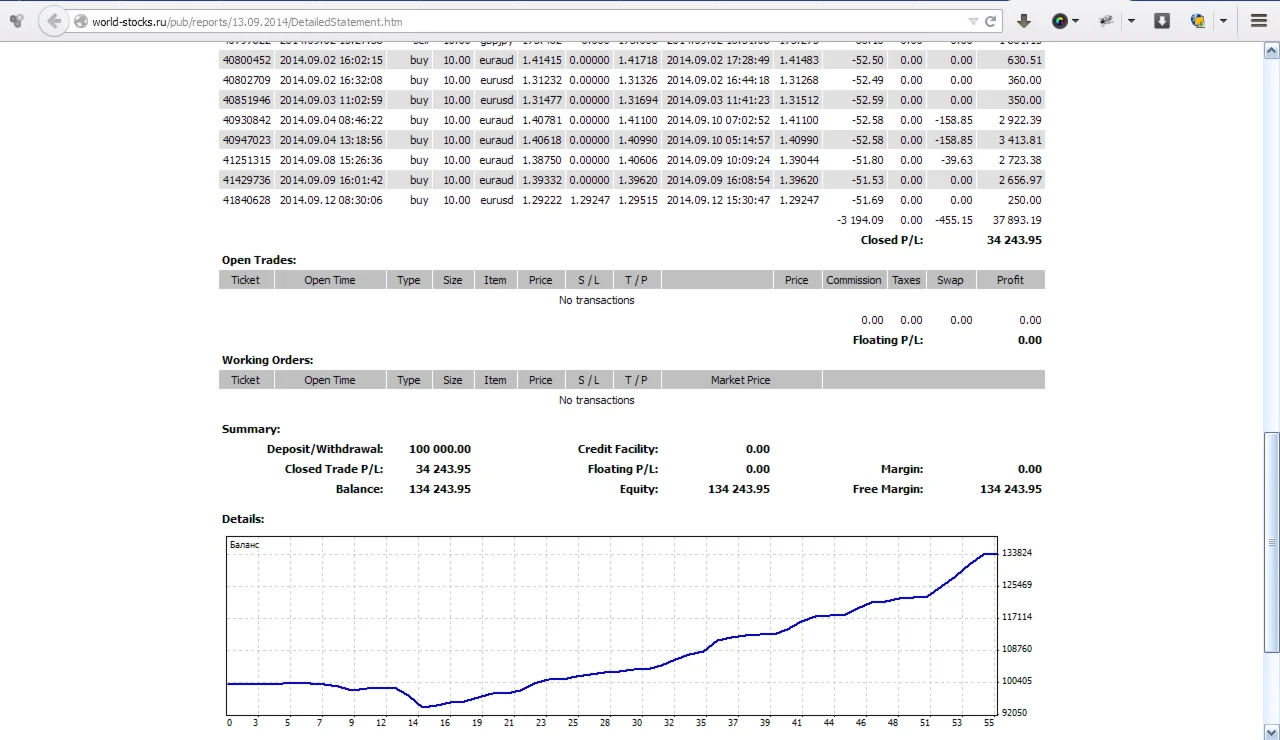Click the Profit column header in Open Trades

point(1009,280)
